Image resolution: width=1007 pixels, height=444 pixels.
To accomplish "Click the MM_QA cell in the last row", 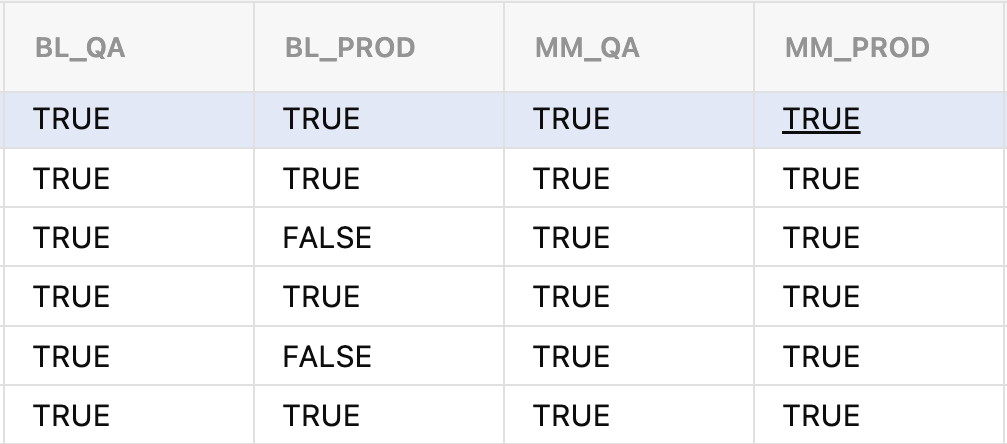I will pos(571,415).
